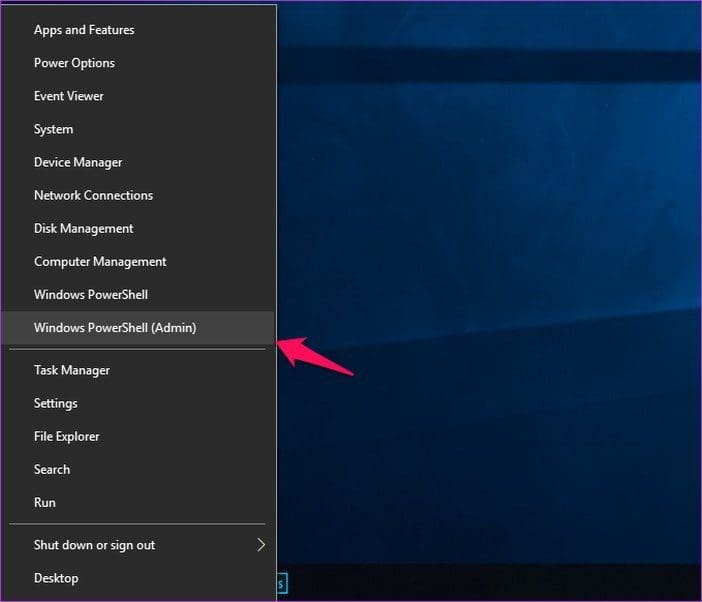Viewport: 702px width, 602px height.
Task: Select Windows PowerShell (Admin)
Action: (x=138, y=328)
